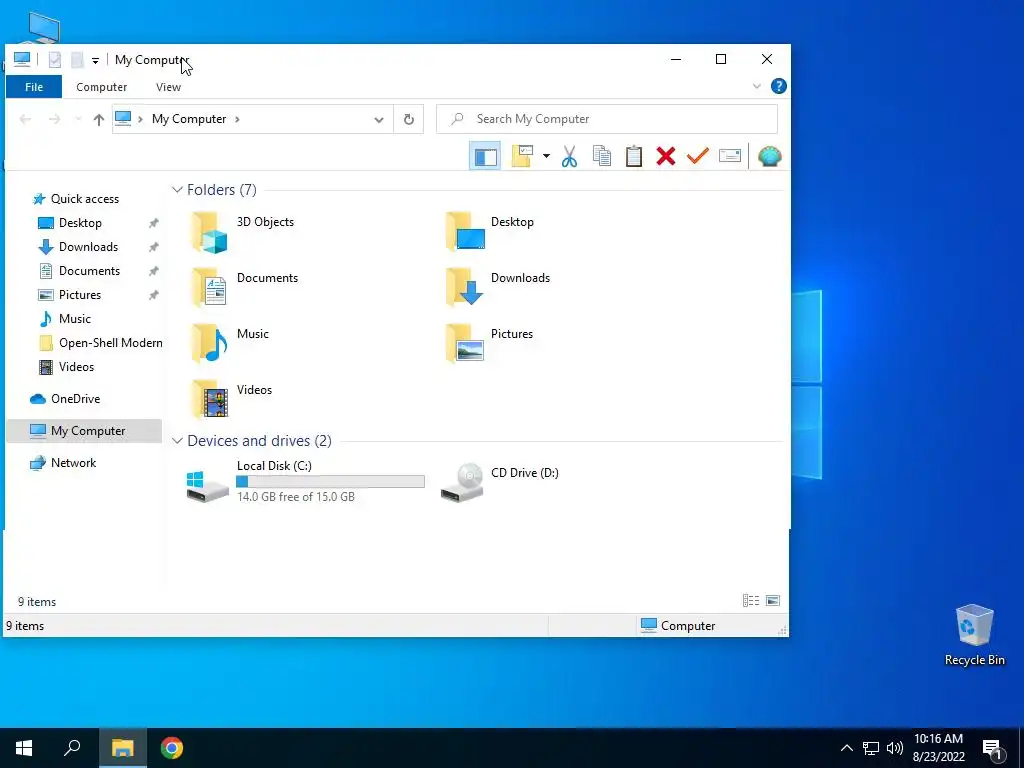This screenshot has width=1024, height=768.
Task: Select the 3D Objects folder
Action: click(244, 232)
